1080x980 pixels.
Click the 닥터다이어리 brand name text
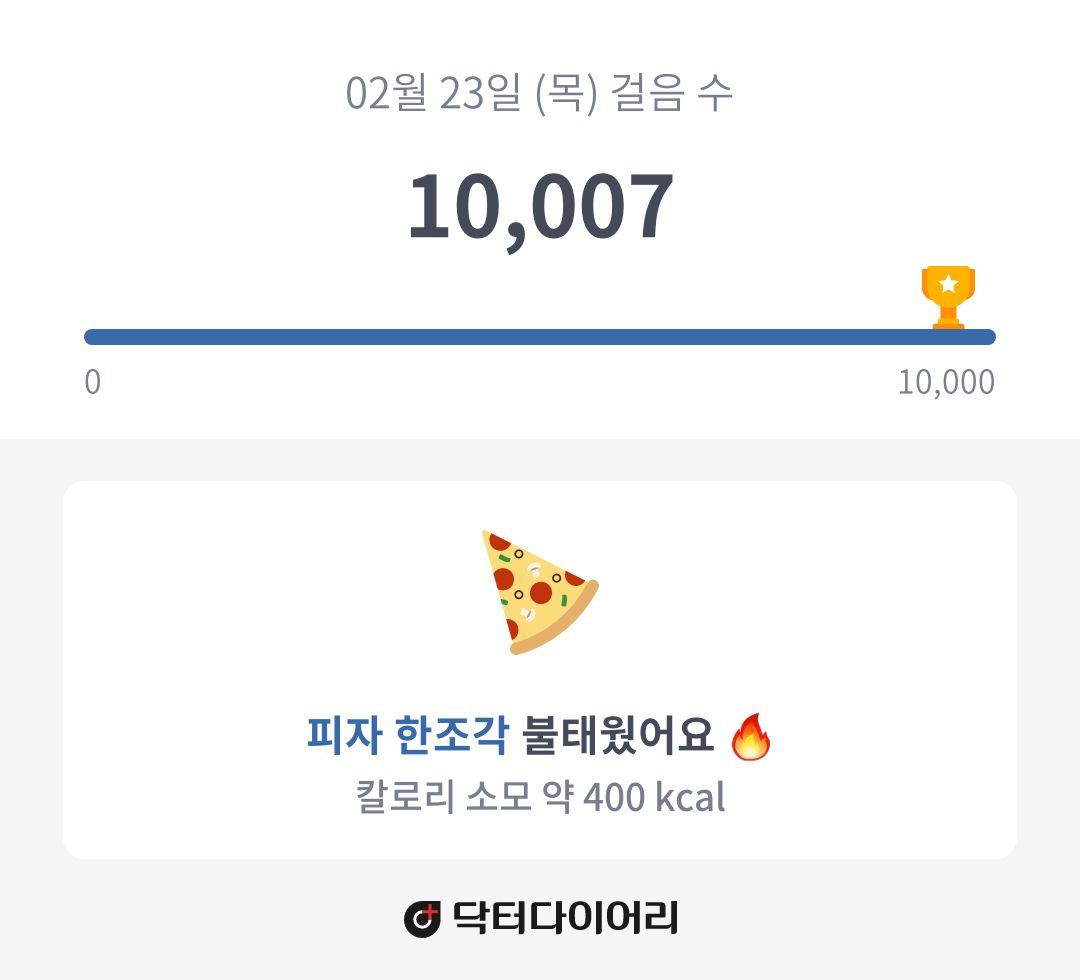pos(565,918)
